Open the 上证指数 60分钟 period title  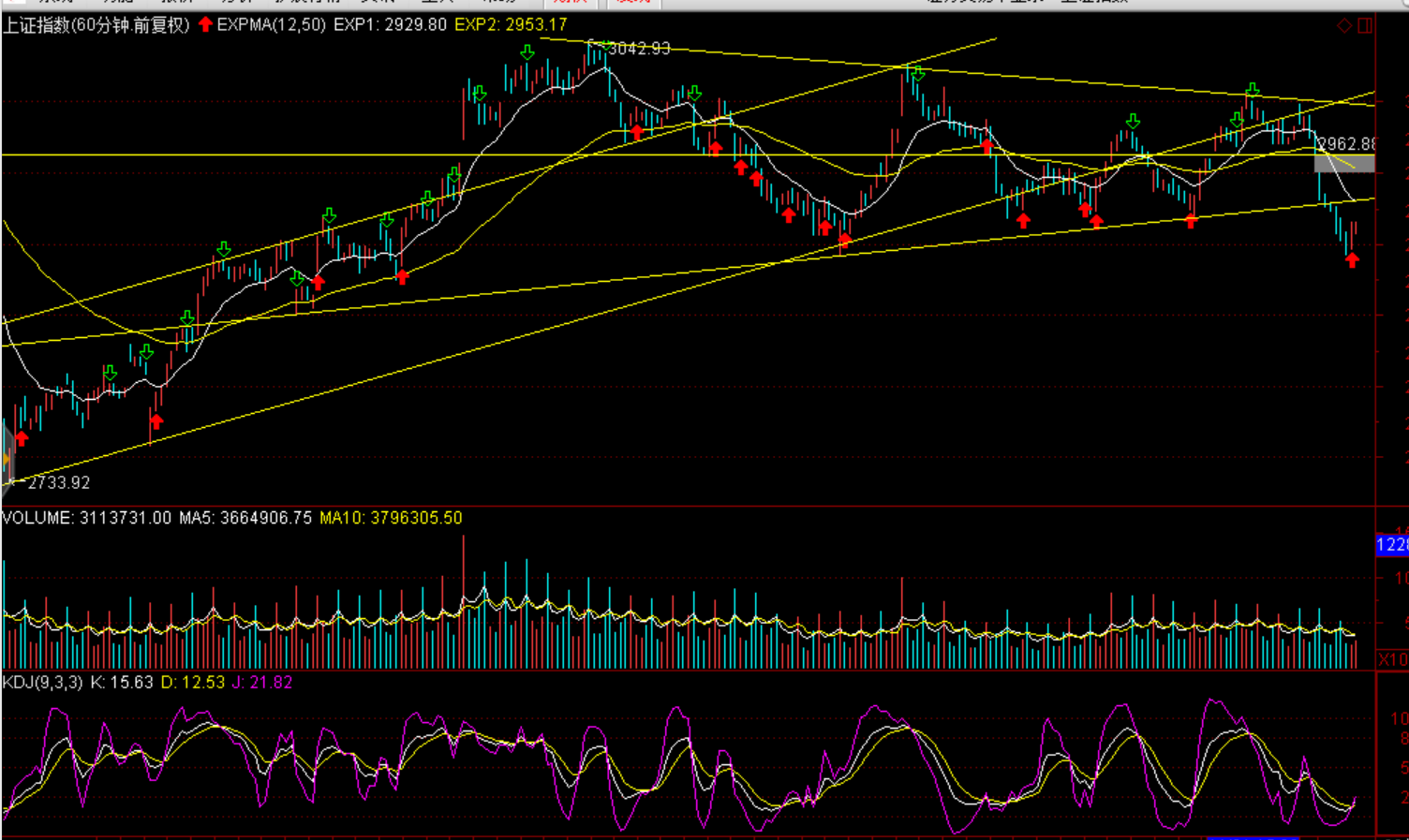coord(96,25)
